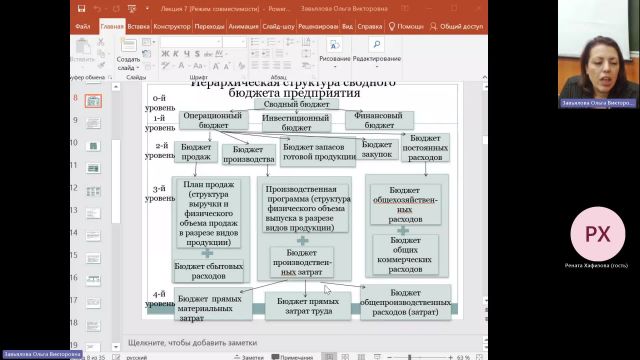
Task: Open the Примечания comments pane
Action: (292, 357)
